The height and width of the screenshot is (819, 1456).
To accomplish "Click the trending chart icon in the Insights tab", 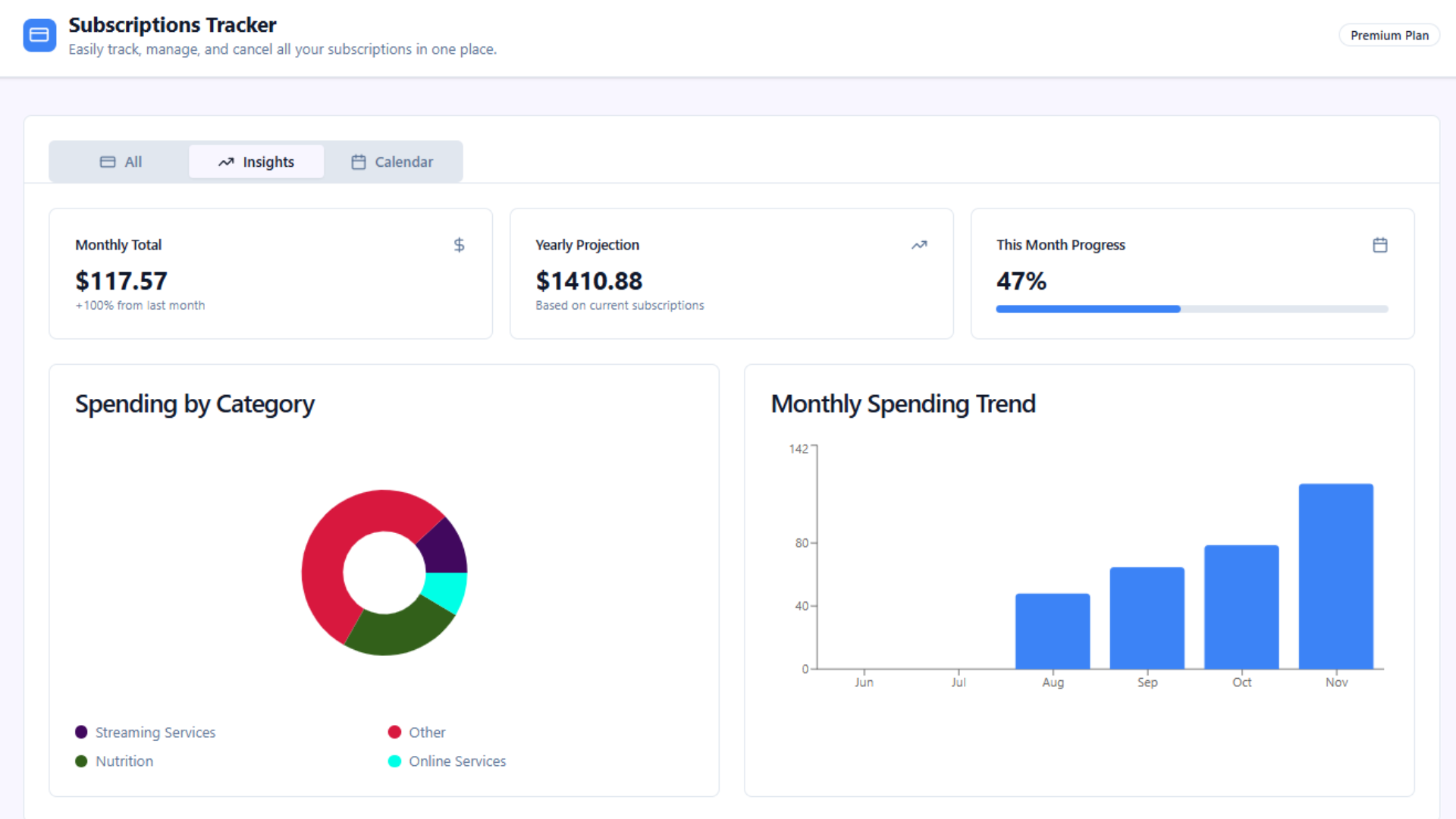I will (225, 162).
